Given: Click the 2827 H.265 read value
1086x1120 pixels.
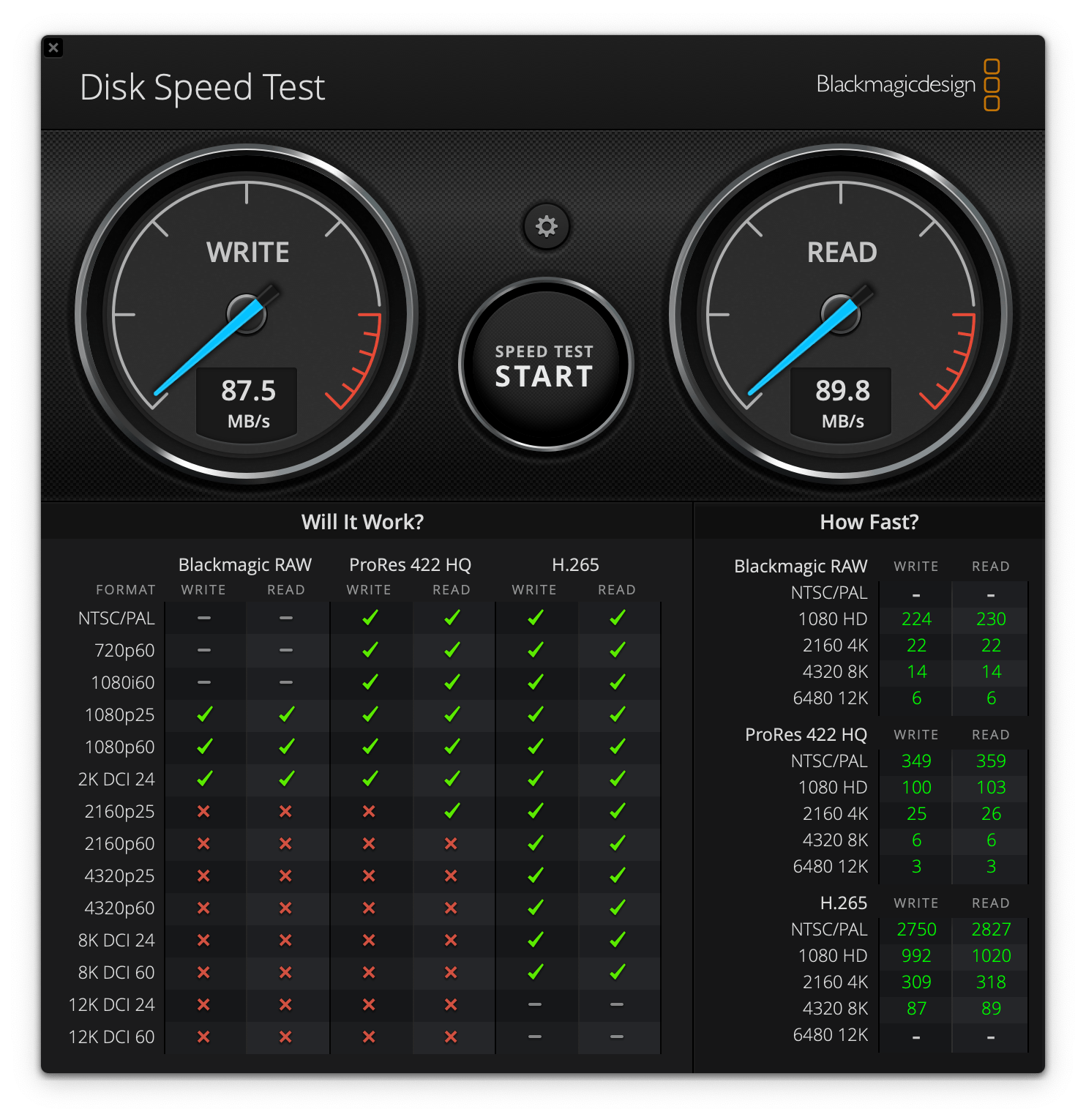Looking at the screenshot, I should coord(991,930).
